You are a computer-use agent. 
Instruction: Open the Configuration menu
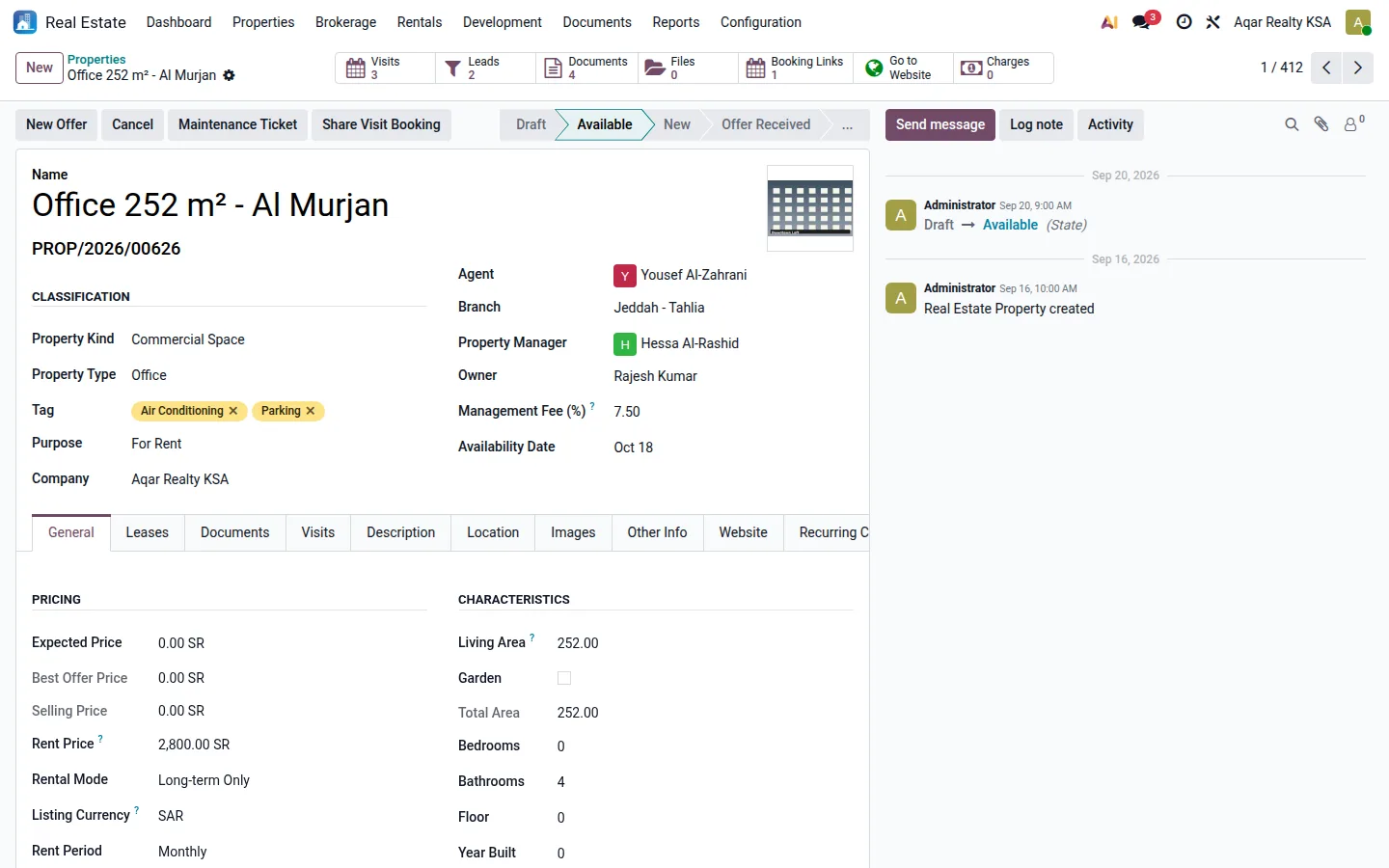pyautogui.click(x=761, y=22)
